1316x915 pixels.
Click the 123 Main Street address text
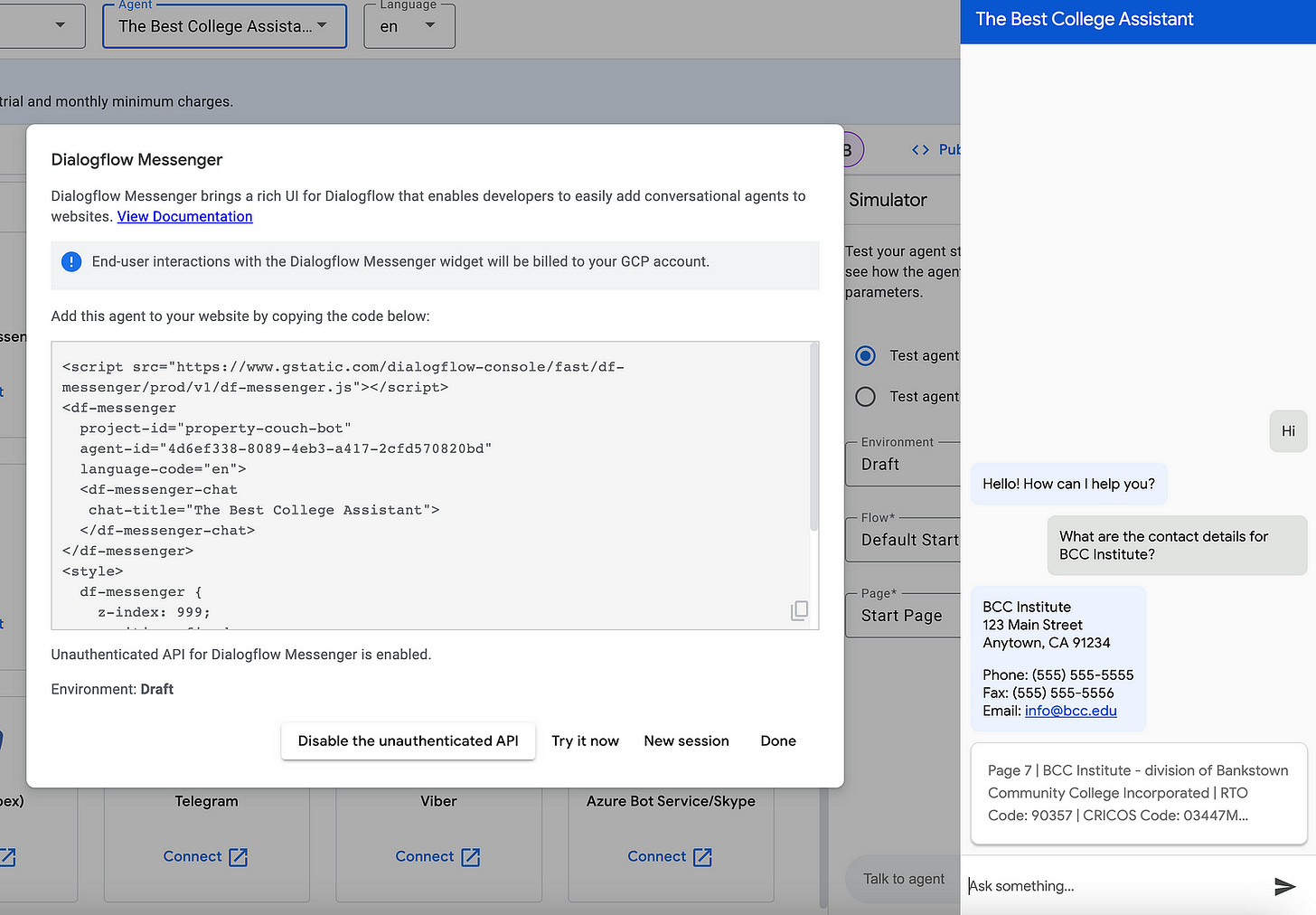click(x=1032, y=625)
